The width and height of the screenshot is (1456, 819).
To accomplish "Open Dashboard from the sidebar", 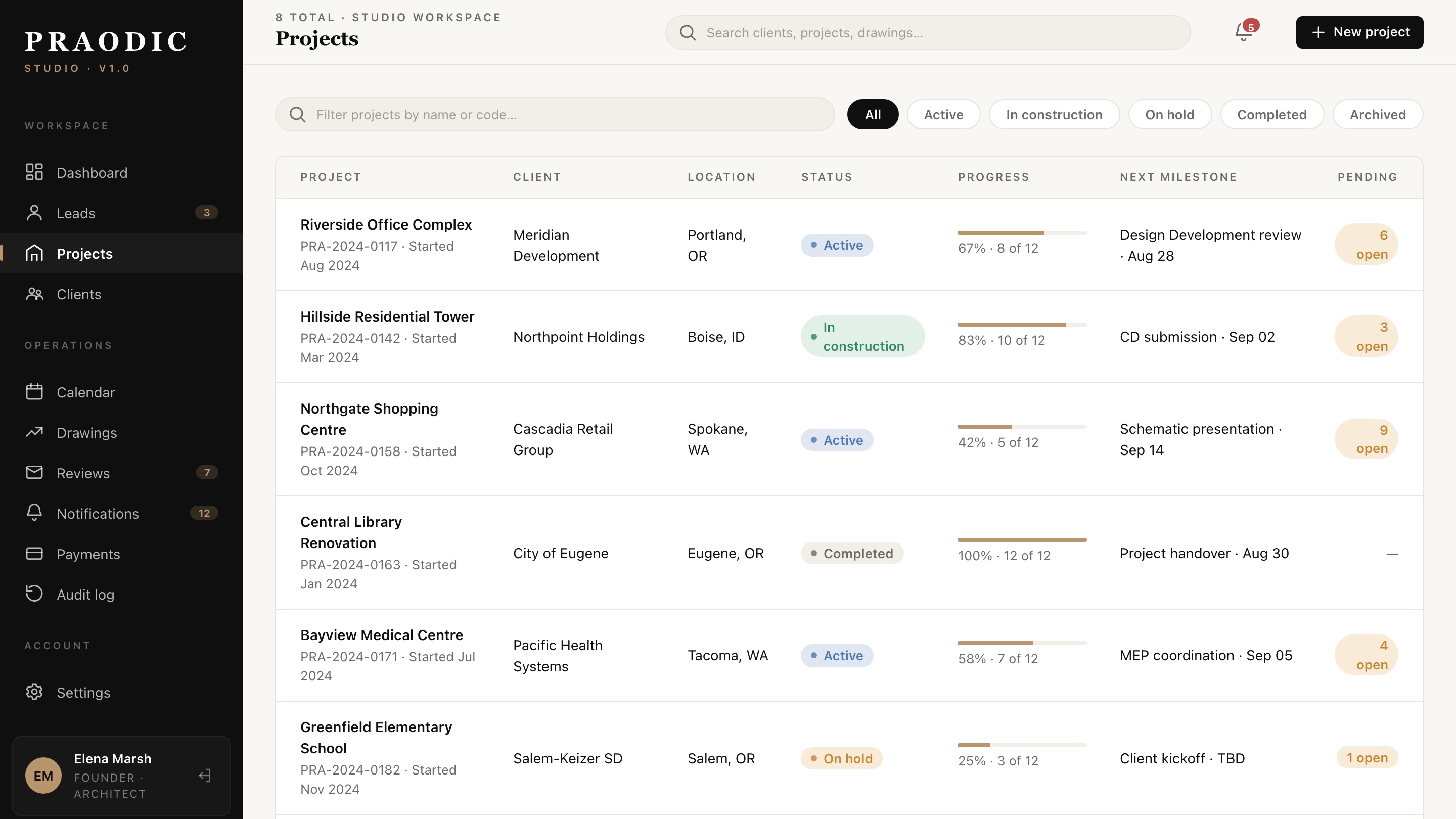I will 121,172.
